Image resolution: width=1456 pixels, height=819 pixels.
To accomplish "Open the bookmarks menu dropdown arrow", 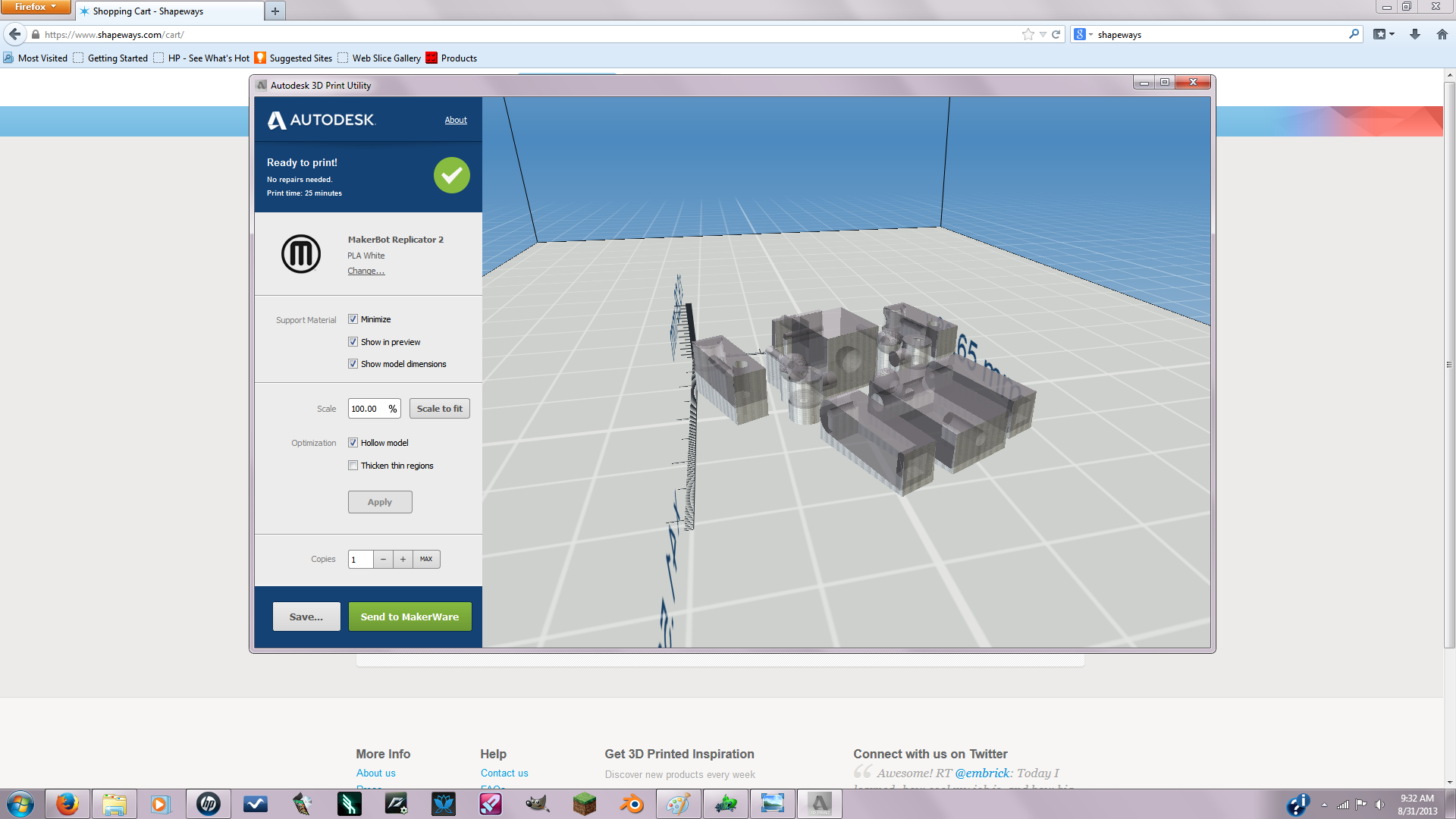I will click(1392, 34).
